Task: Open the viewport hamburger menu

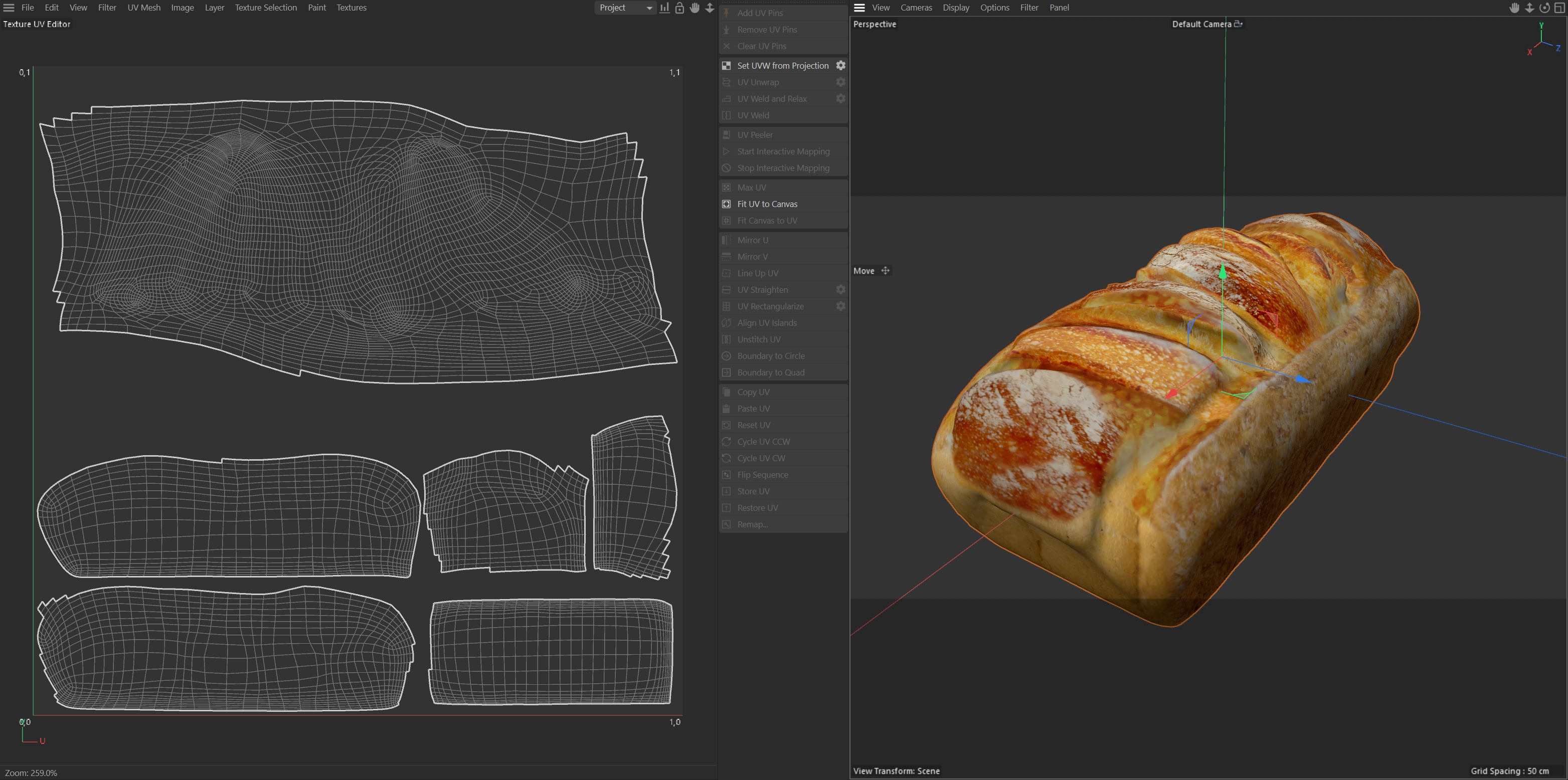Action: pyautogui.click(x=859, y=8)
